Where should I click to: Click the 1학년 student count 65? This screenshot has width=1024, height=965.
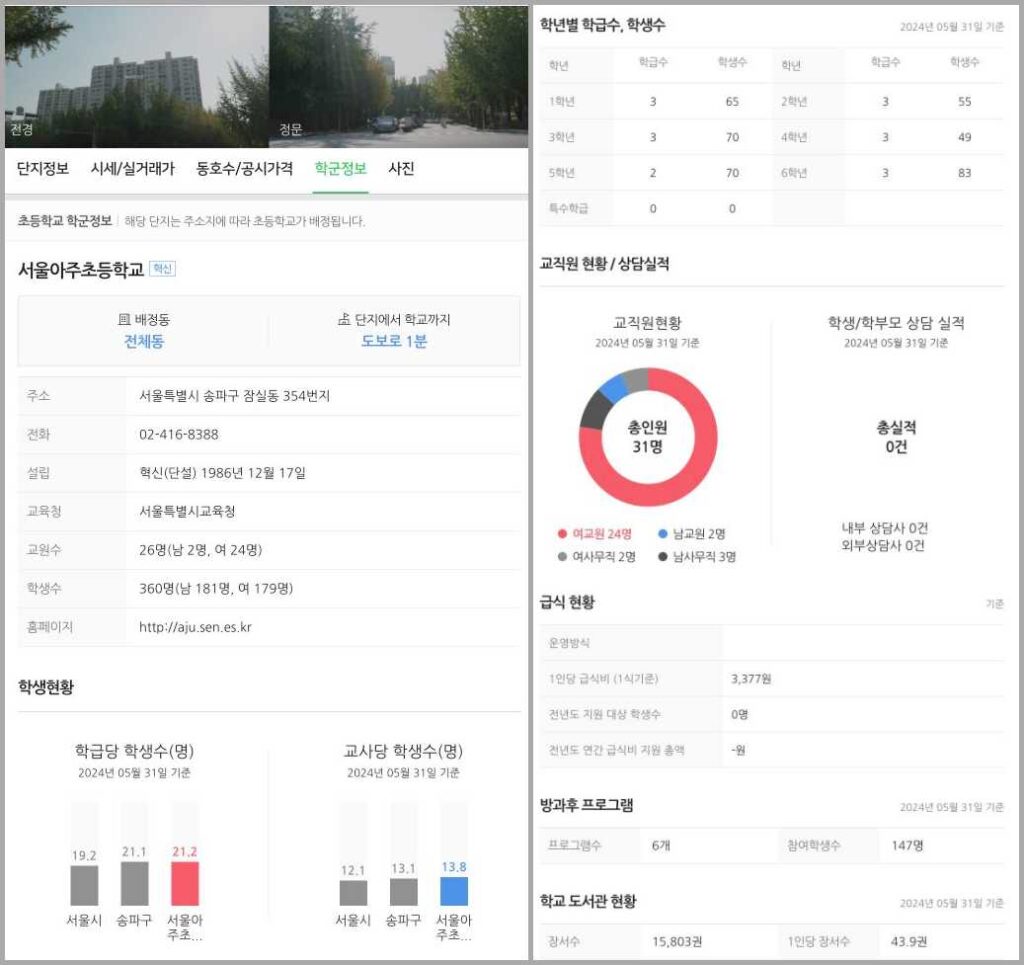click(x=732, y=102)
